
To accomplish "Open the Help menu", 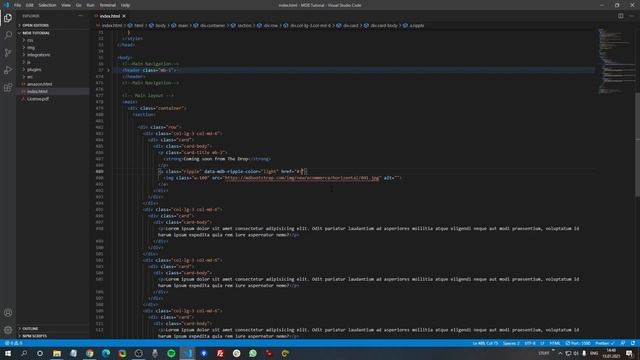I will point(125,5).
